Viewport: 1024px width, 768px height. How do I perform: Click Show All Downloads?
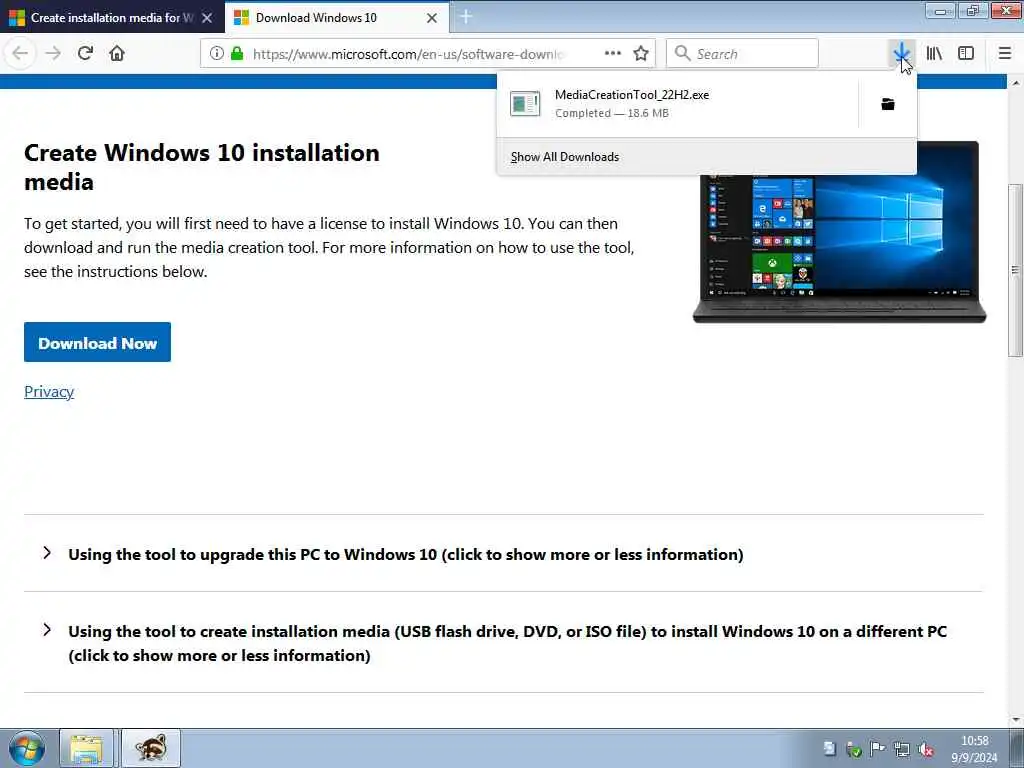565,157
